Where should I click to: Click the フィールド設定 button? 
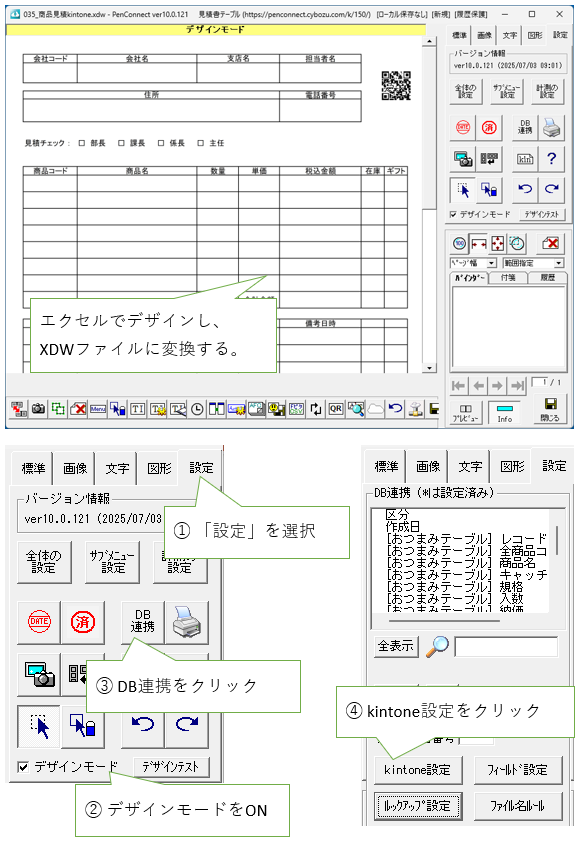coord(518,770)
